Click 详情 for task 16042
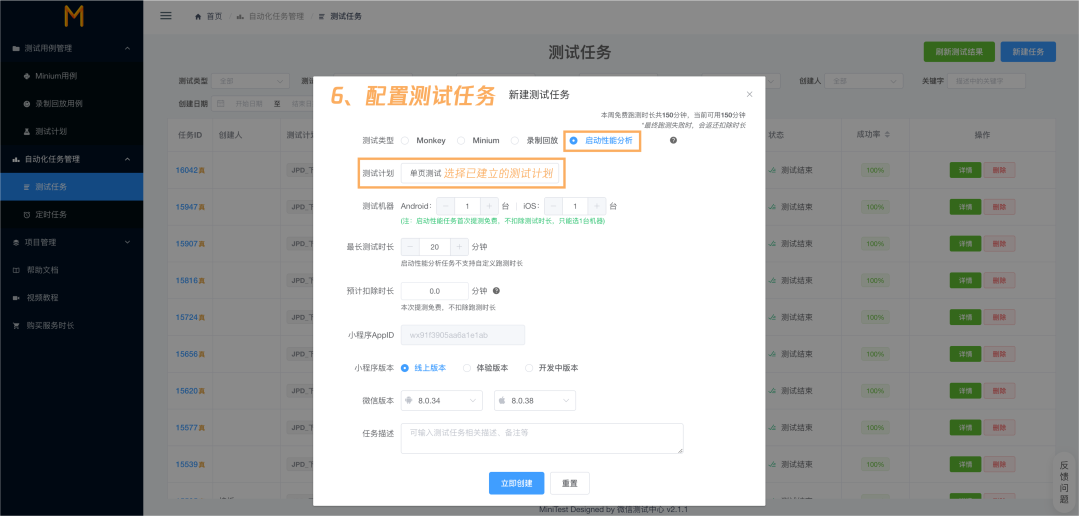 click(964, 169)
